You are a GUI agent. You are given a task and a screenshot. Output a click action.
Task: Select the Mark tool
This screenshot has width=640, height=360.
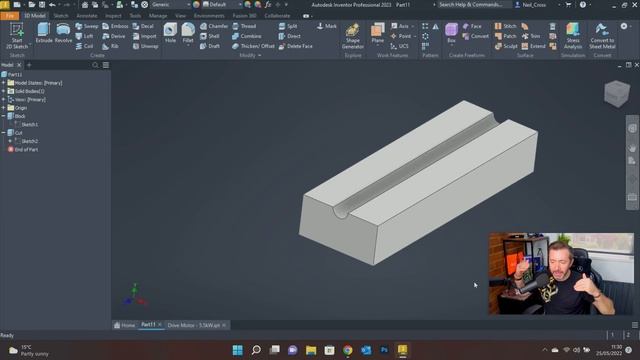click(x=327, y=26)
